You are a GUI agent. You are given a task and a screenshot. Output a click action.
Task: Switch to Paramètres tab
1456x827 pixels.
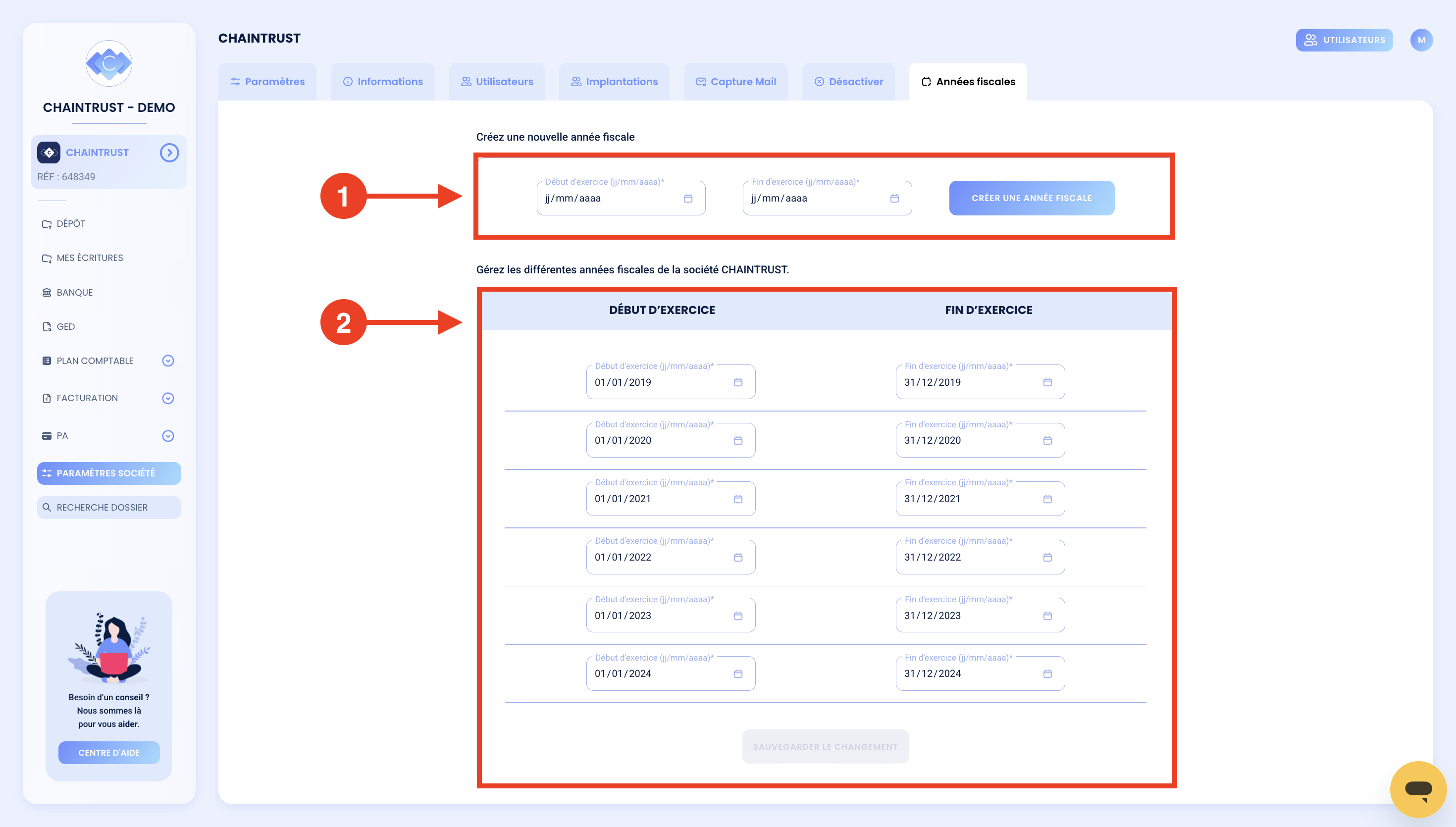click(x=267, y=82)
